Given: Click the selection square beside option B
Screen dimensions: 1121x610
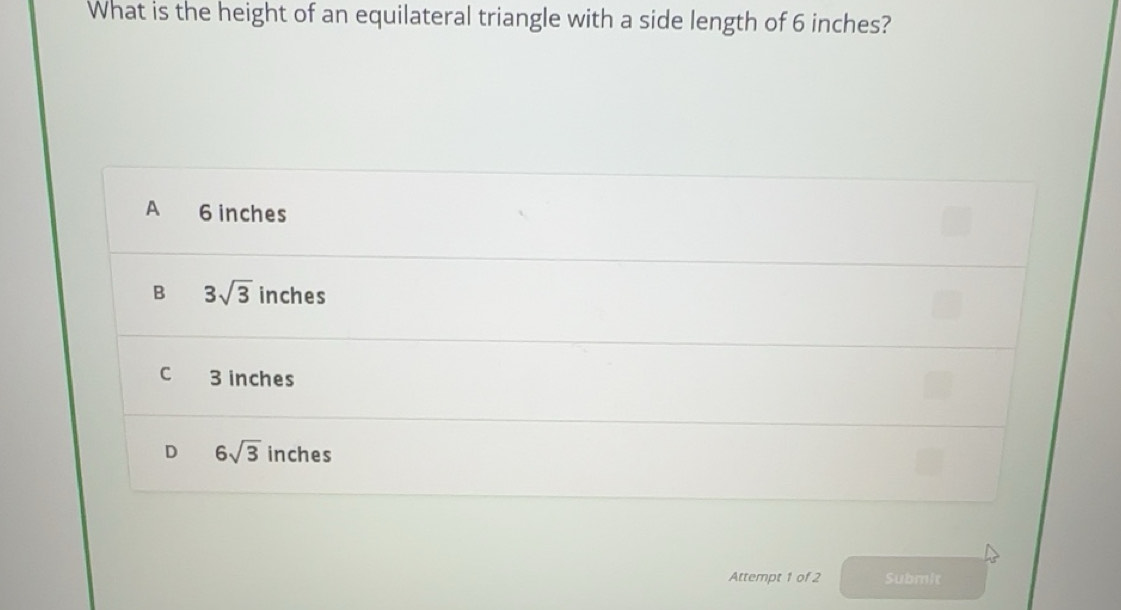Looking at the screenshot, I should click(x=945, y=305).
